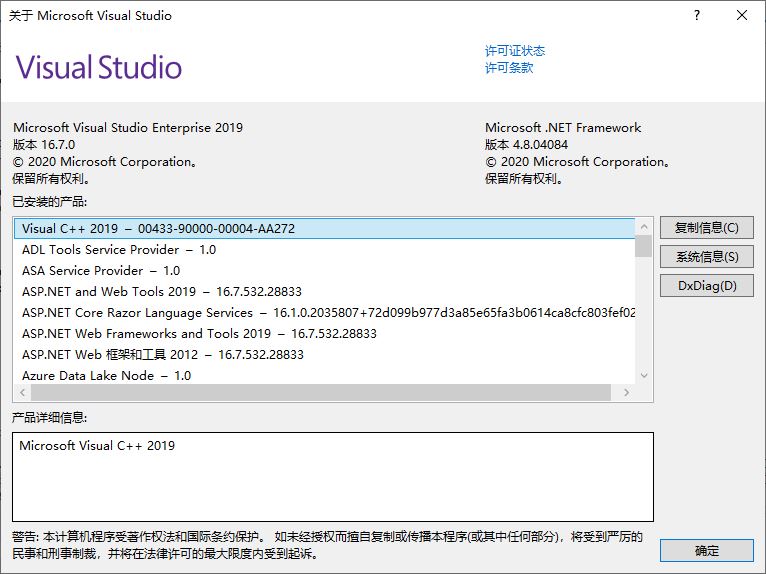Click inside the 产品详细信息 text box
This screenshot has height=574, width=766.
[333, 477]
